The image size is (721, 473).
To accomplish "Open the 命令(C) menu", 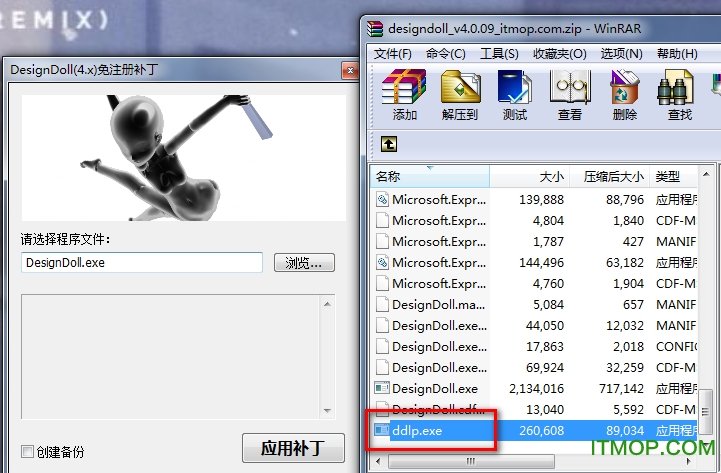I will point(446,54).
